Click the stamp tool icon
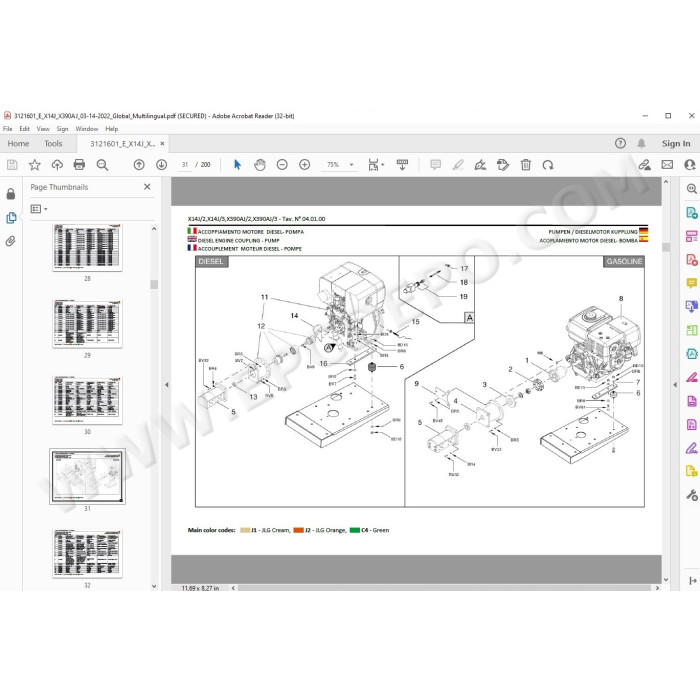This screenshot has height=700, width=700. click(x=503, y=165)
